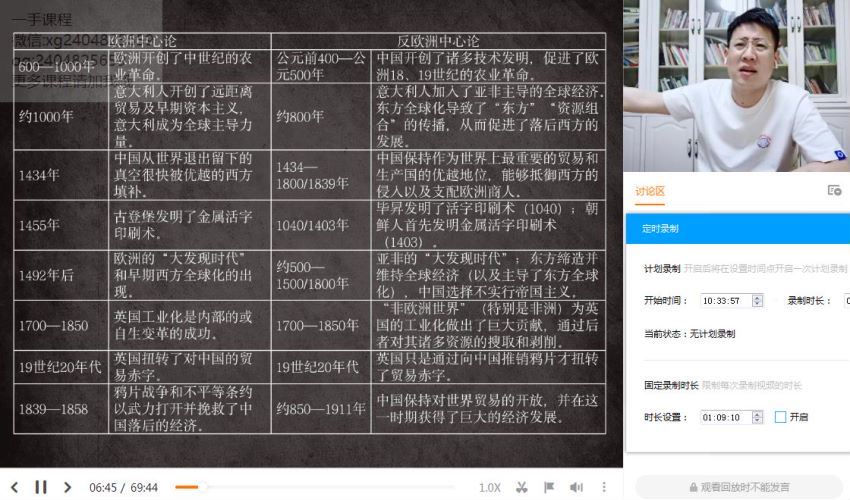Viewport: 850px width, 500px height.
Task: Go to the previous video
Action: [14, 487]
